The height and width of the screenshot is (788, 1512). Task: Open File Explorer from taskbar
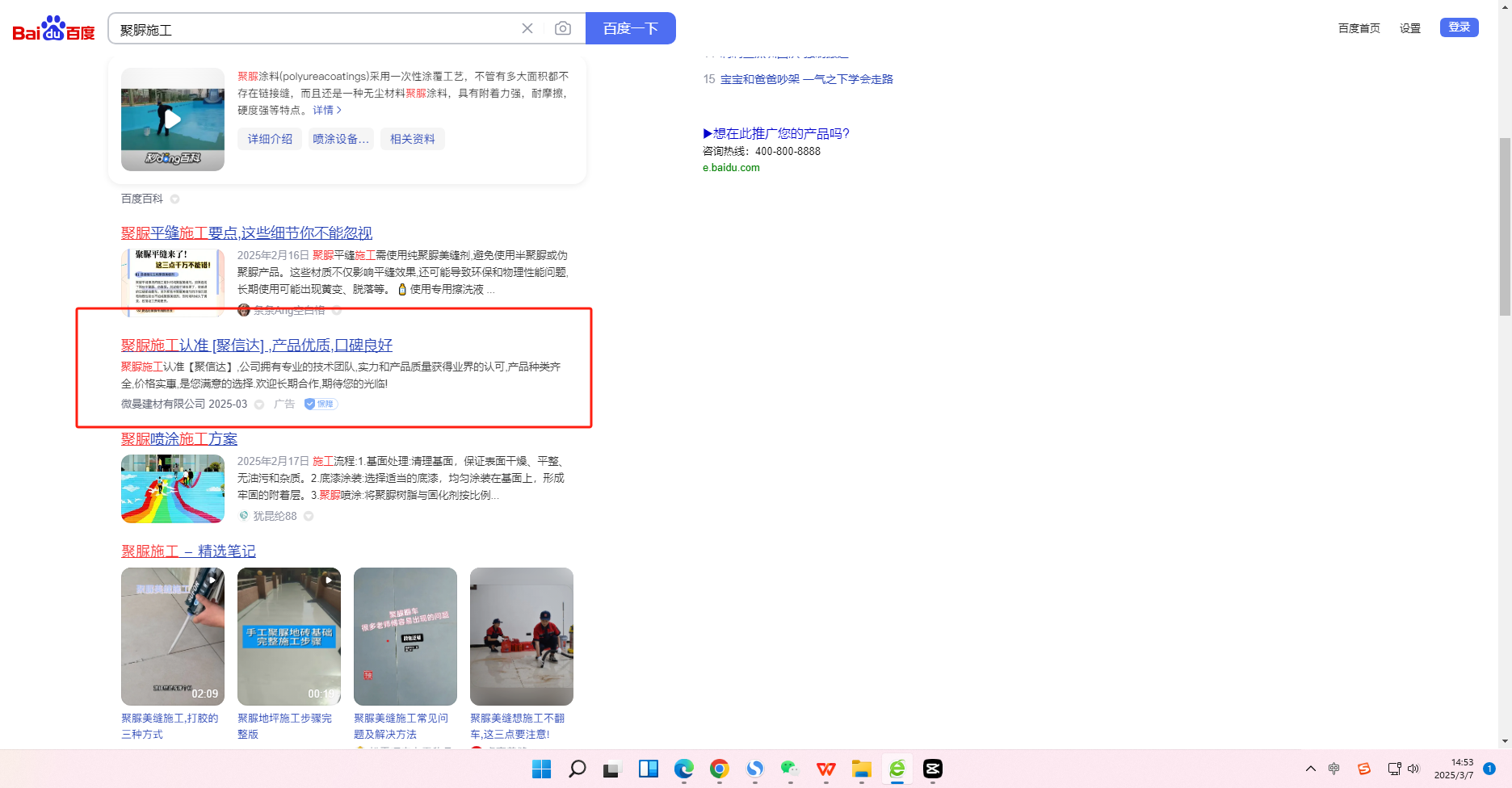862,769
